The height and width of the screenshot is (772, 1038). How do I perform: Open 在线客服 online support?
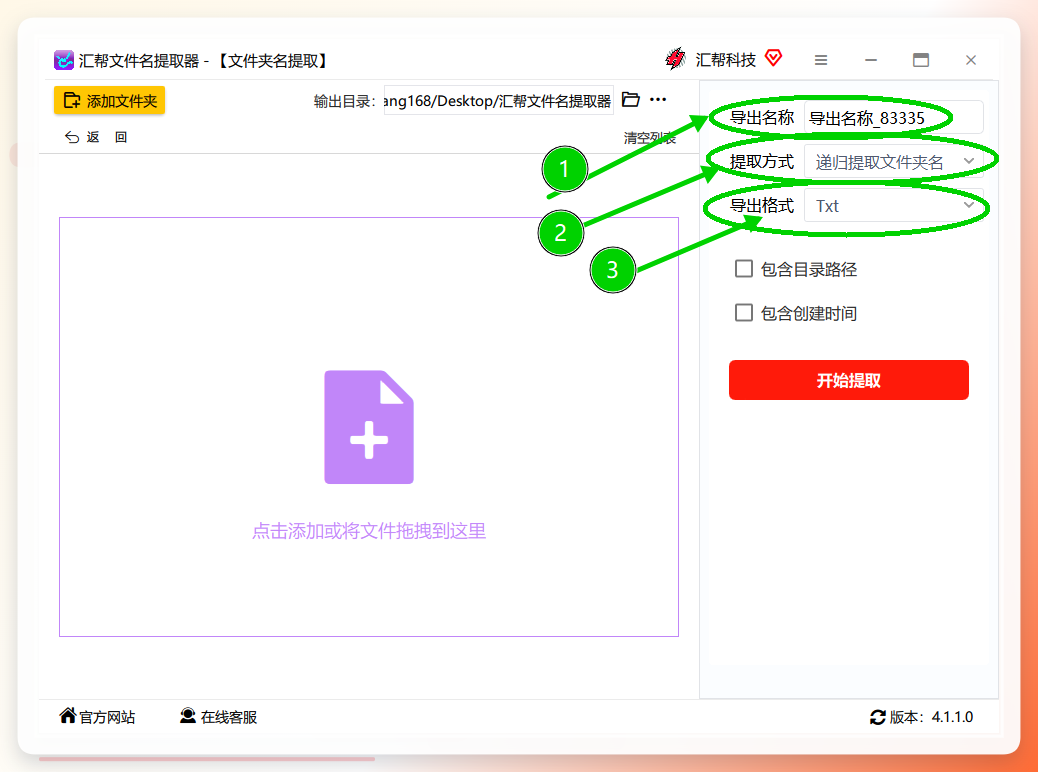click(218, 717)
